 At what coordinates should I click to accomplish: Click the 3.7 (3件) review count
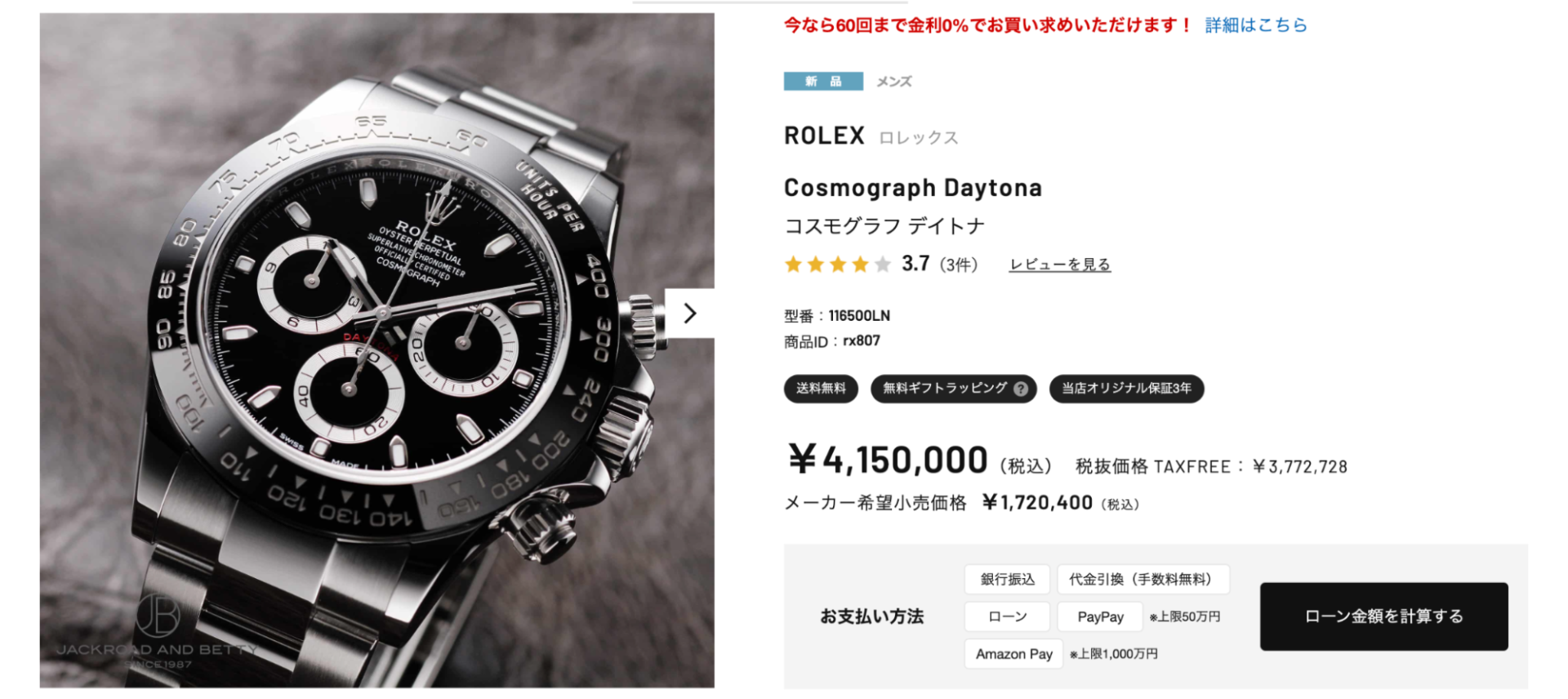tap(939, 264)
